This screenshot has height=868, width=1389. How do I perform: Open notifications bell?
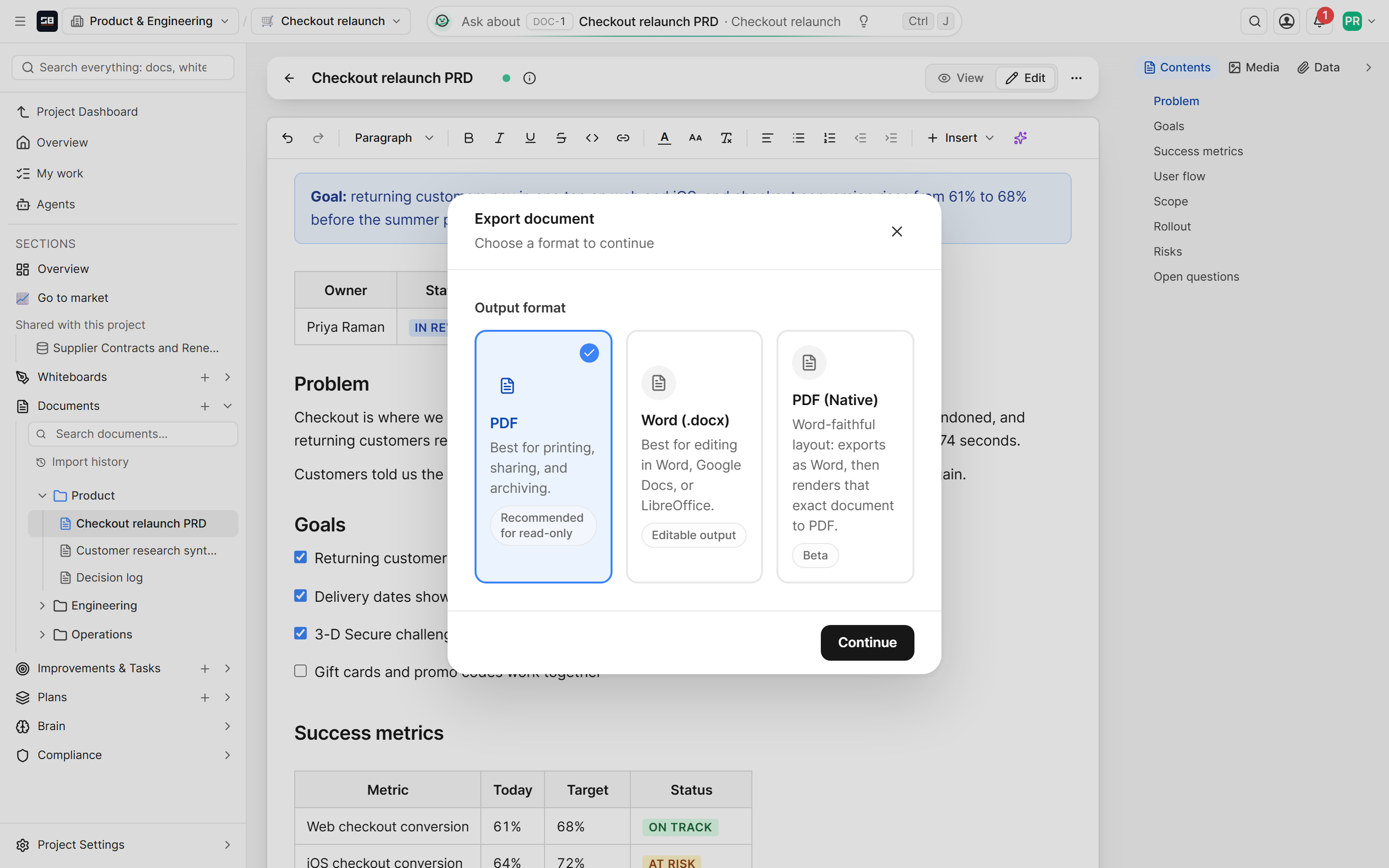pyautogui.click(x=1319, y=21)
